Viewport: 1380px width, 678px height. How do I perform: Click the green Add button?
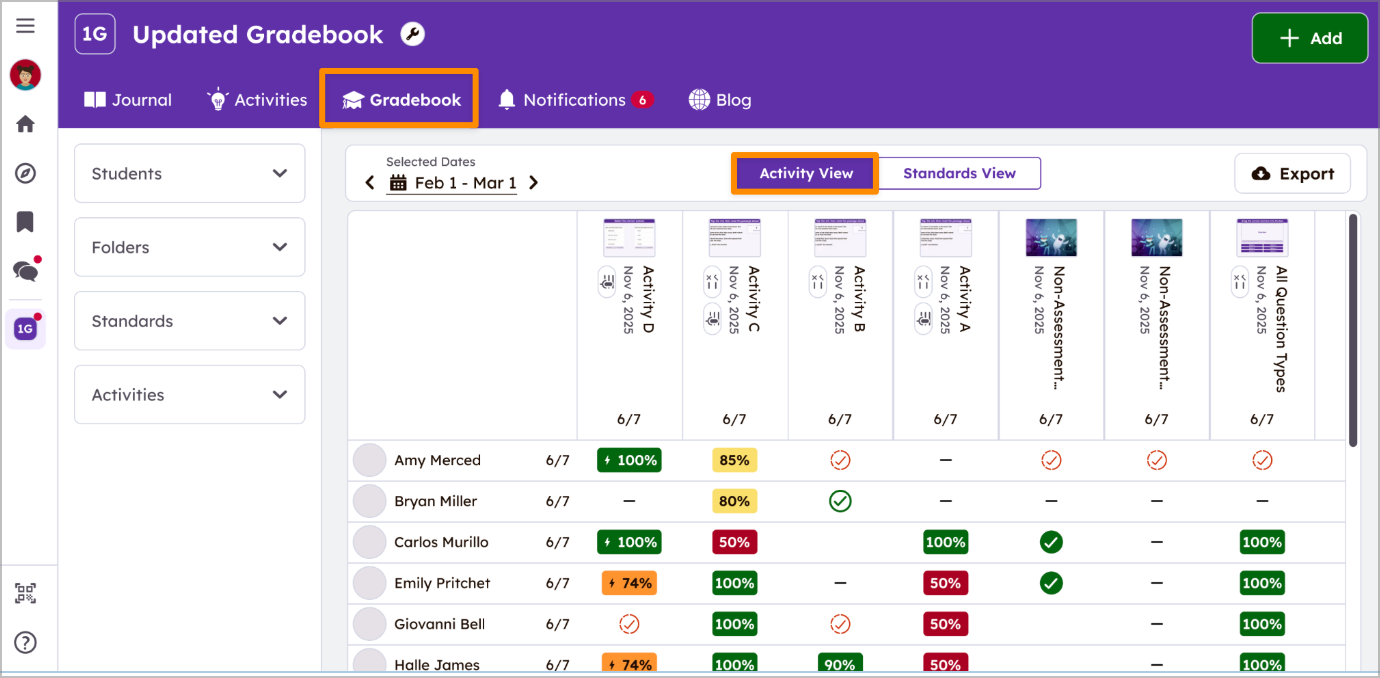[x=1309, y=38]
